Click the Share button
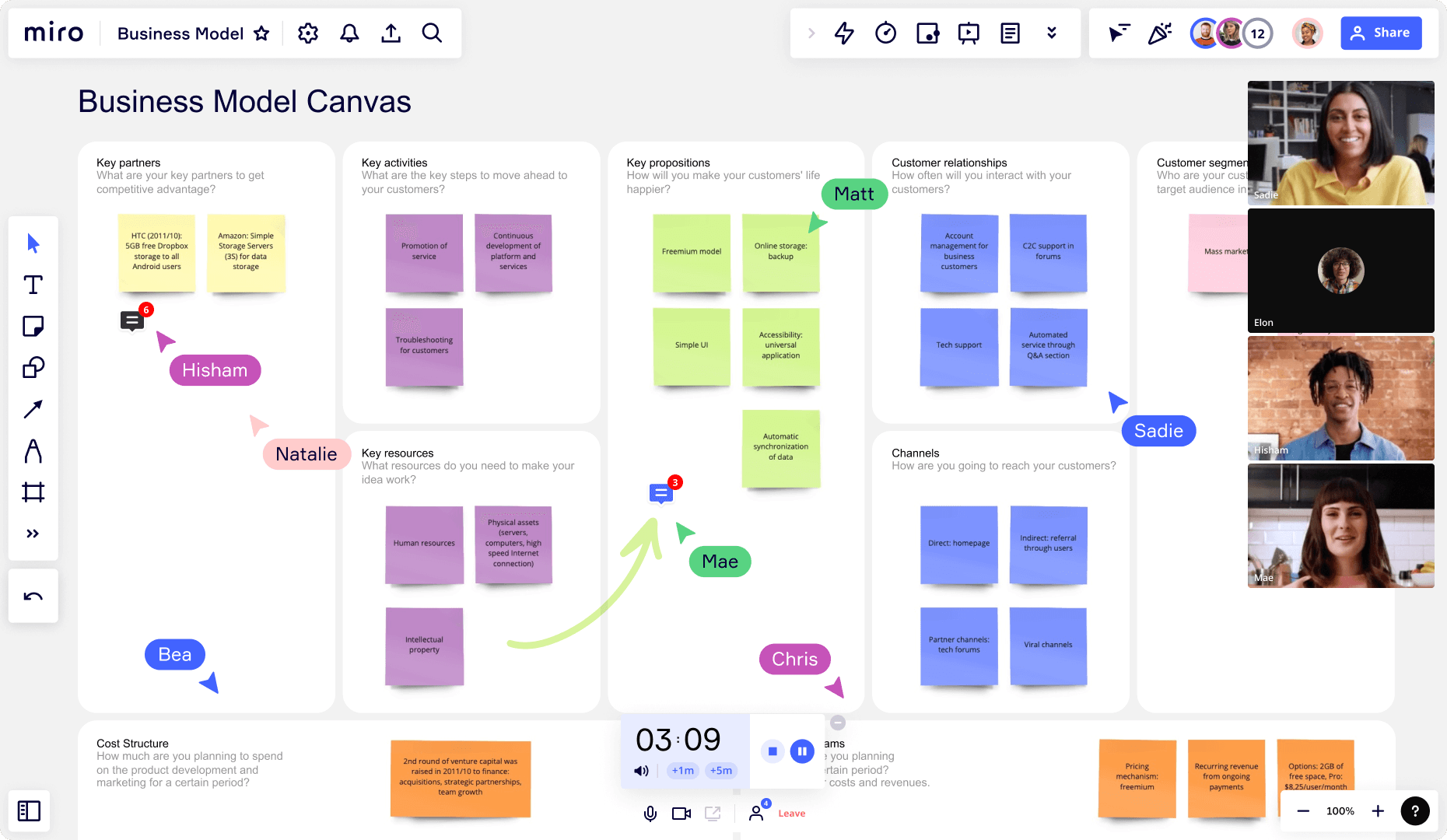This screenshot has height=840, width=1447. [1381, 33]
